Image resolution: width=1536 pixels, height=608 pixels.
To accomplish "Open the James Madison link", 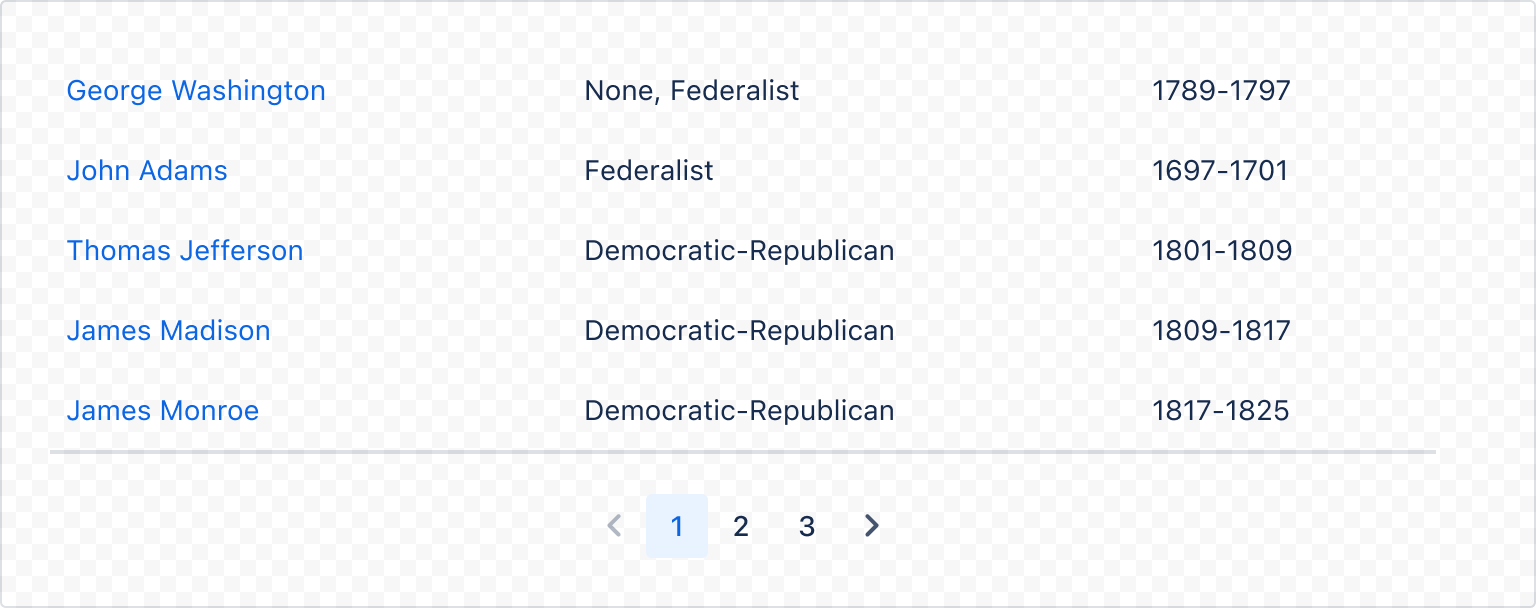I will (x=168, y=331).
